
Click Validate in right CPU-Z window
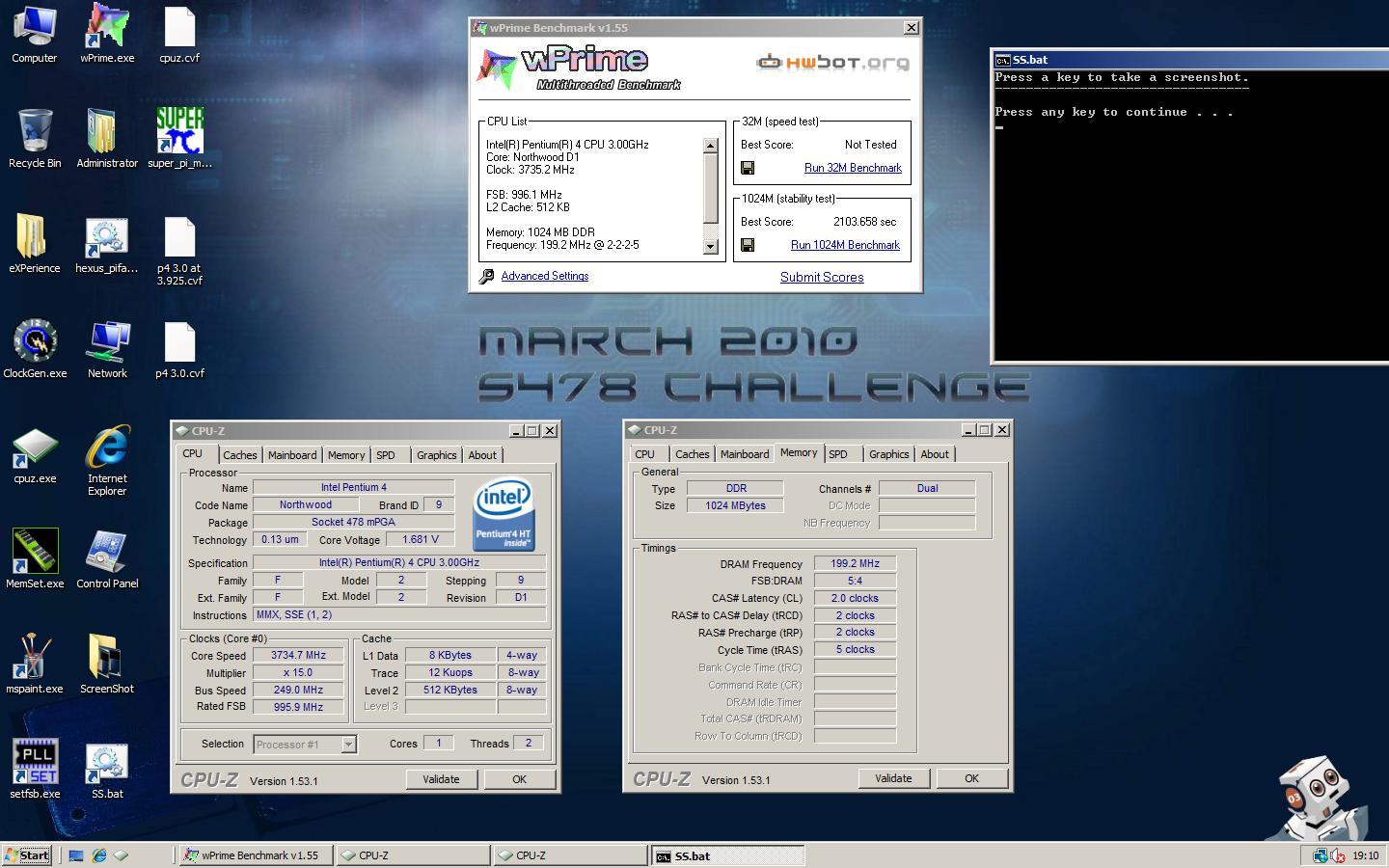893,778
